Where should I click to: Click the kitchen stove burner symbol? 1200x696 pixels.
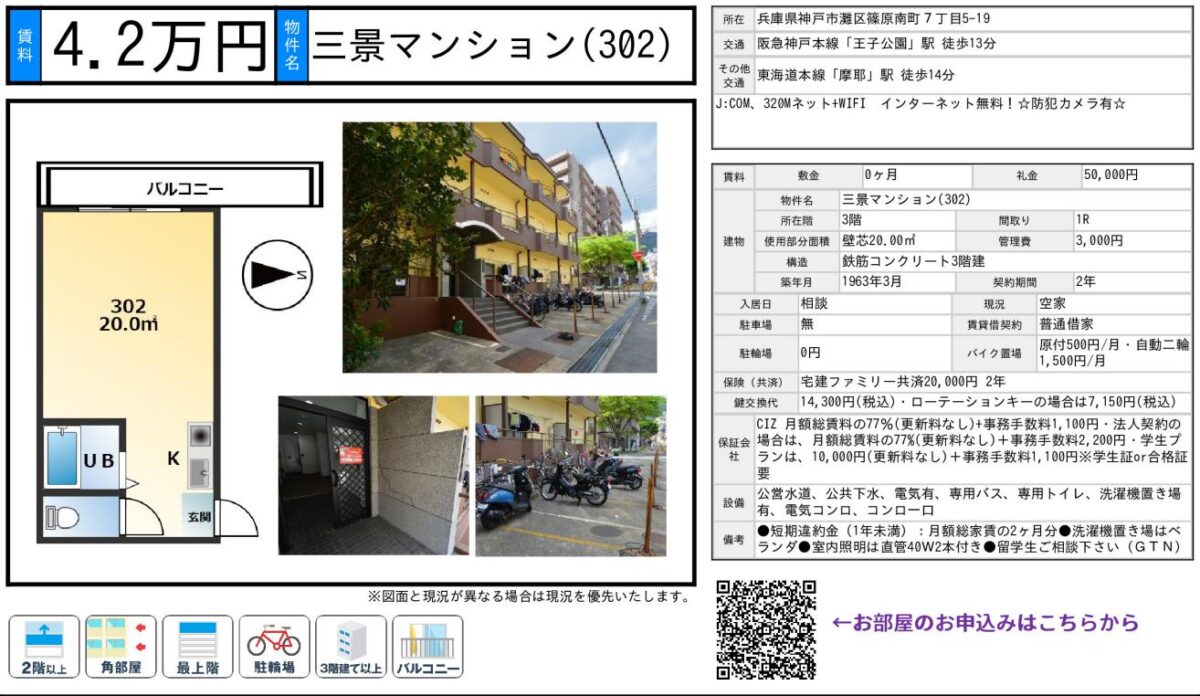coord(198,437)
